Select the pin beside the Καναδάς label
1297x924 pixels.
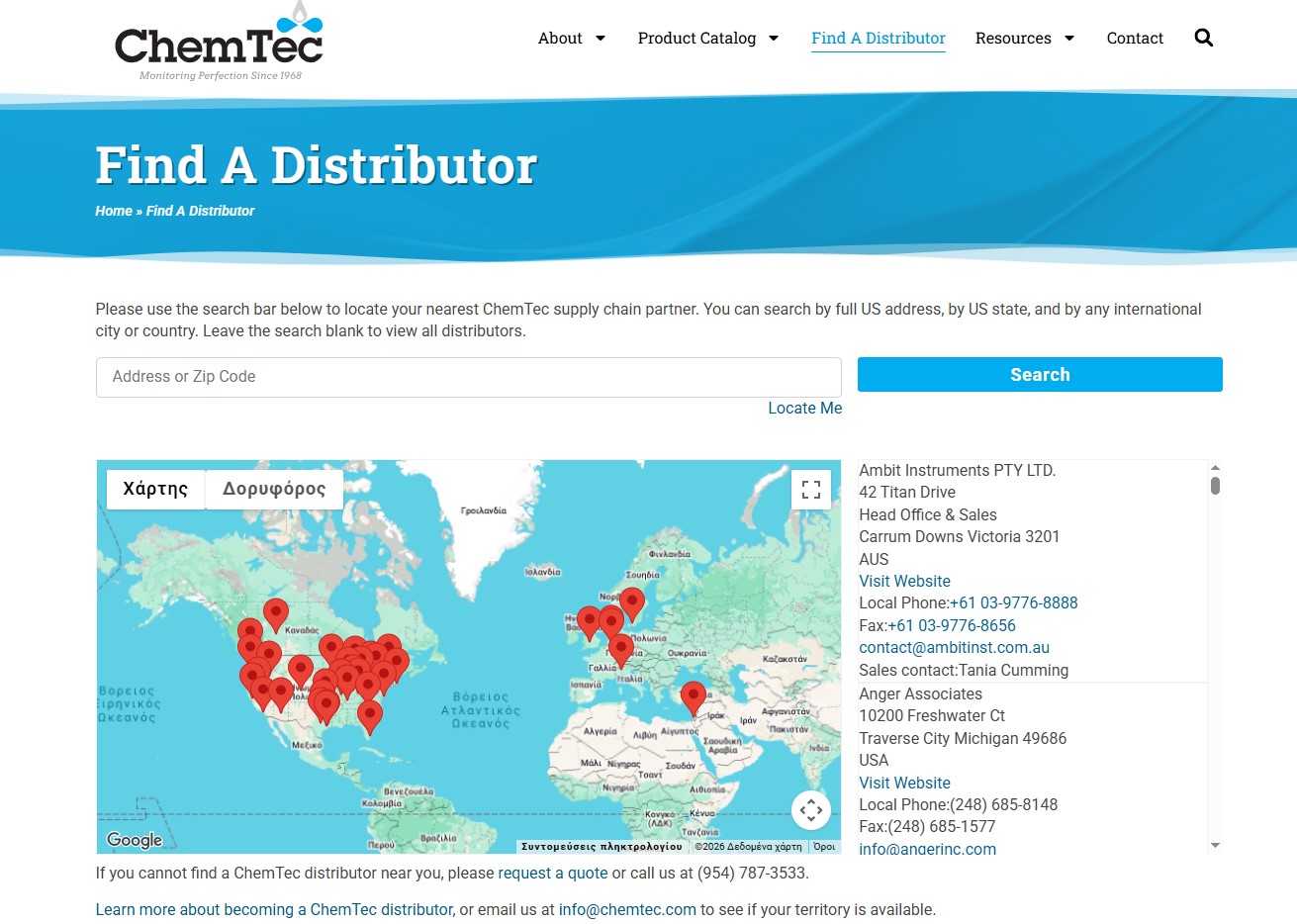pyautogui.click(x=276, y=614)
